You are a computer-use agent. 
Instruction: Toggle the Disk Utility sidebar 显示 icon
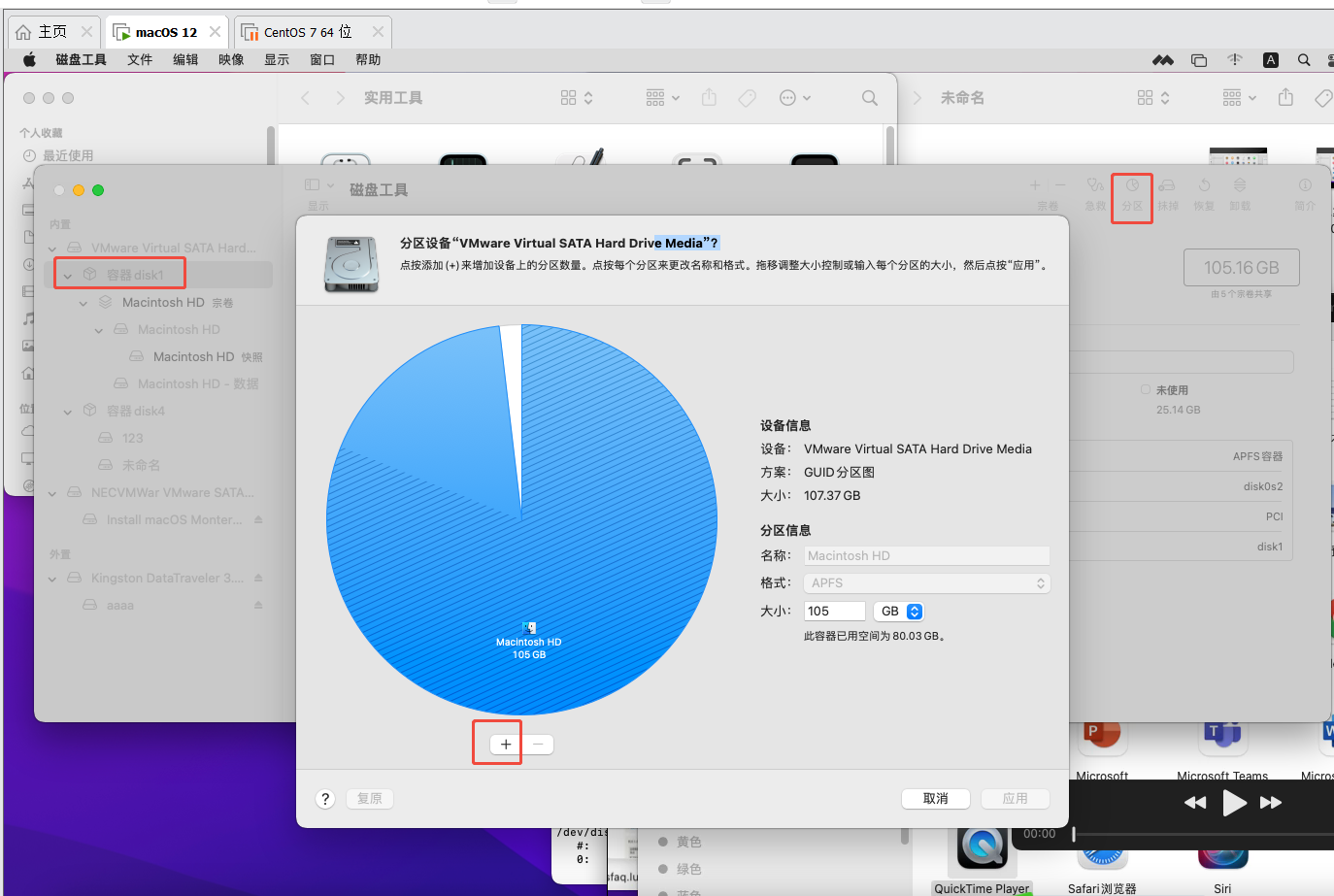click(312, 184)
